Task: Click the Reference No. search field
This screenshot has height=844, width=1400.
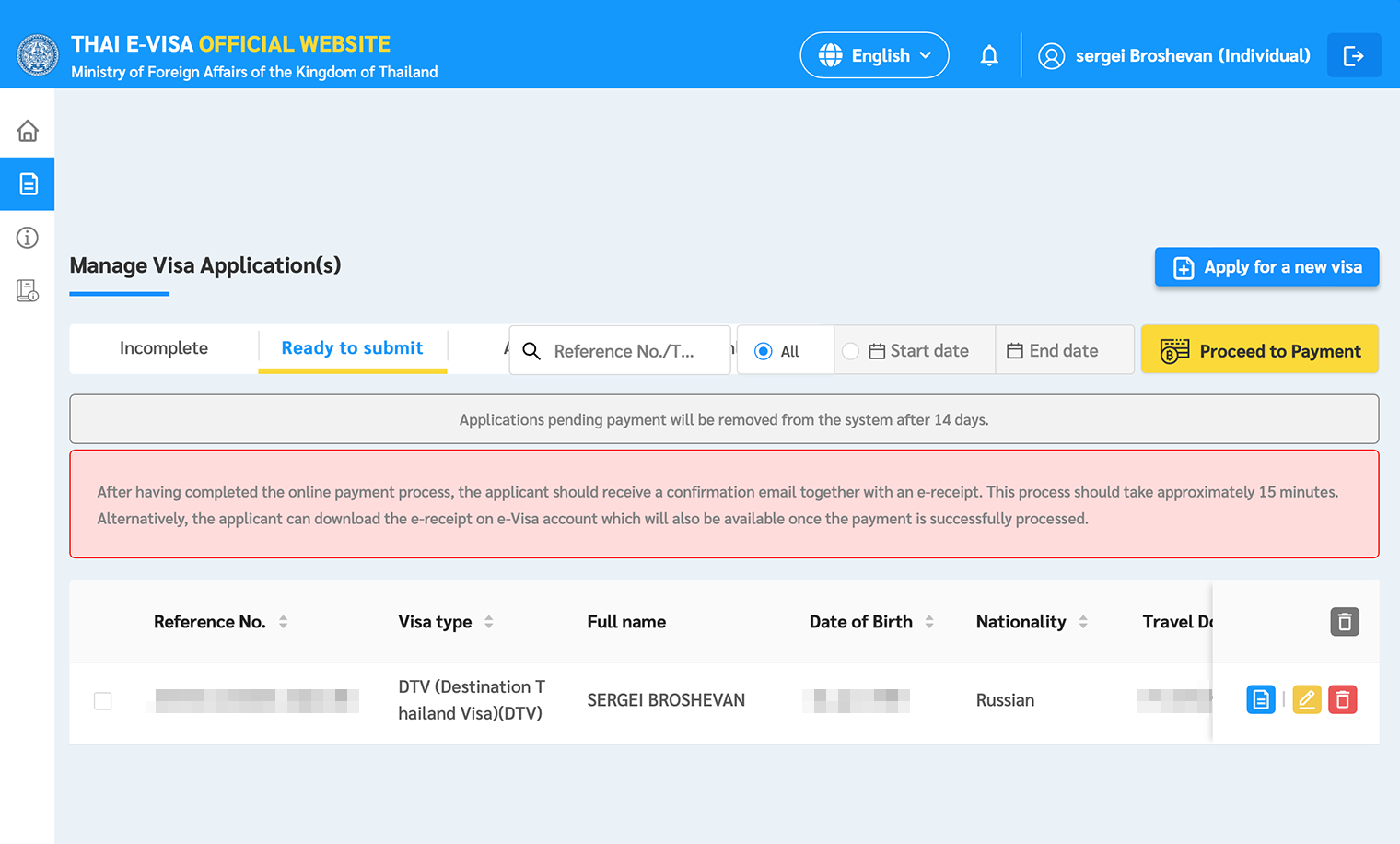Action: (x=620, y=350)
